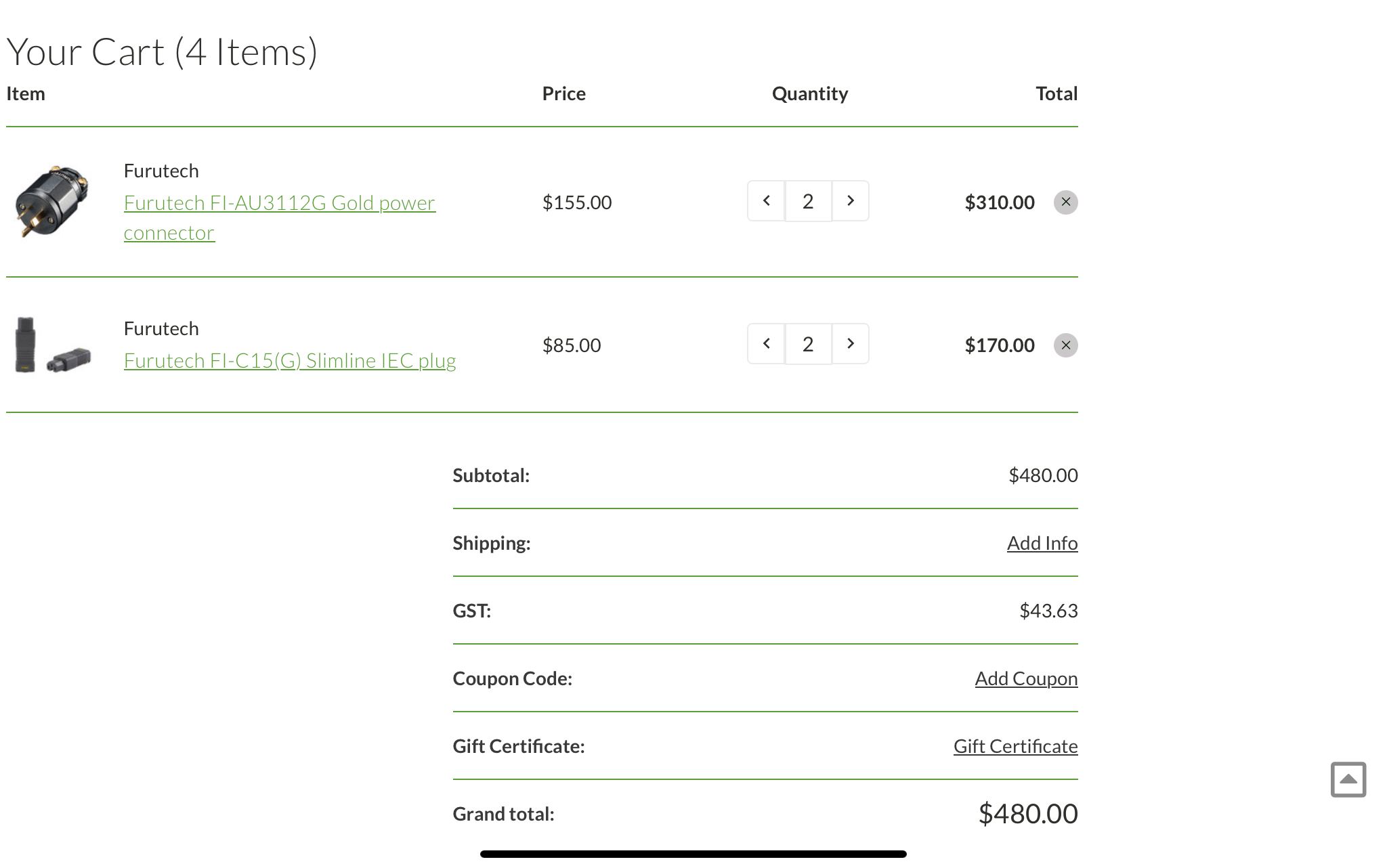The image size is (1387, 868).
Task: Open the Gift Certificate link
Action: [1015, 746]
